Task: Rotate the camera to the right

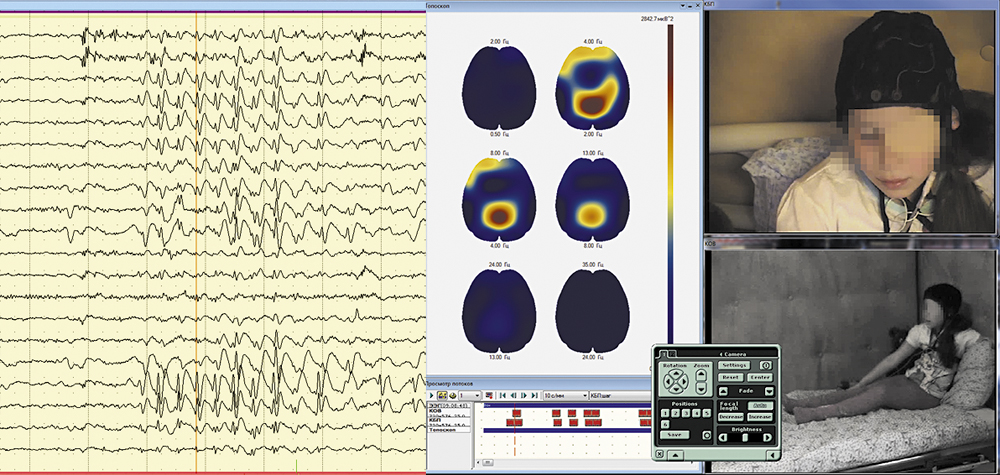Action: coord(685,382)
